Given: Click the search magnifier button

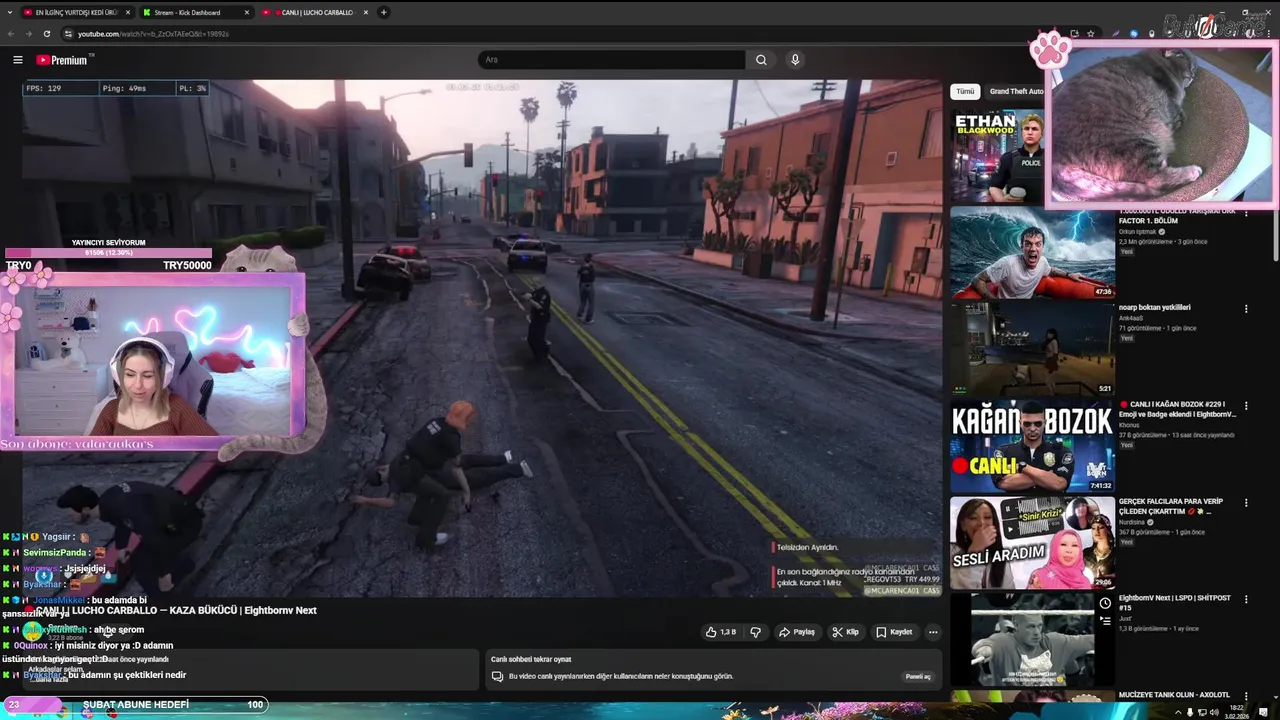Looking at the screenshot, I should 761,60.
